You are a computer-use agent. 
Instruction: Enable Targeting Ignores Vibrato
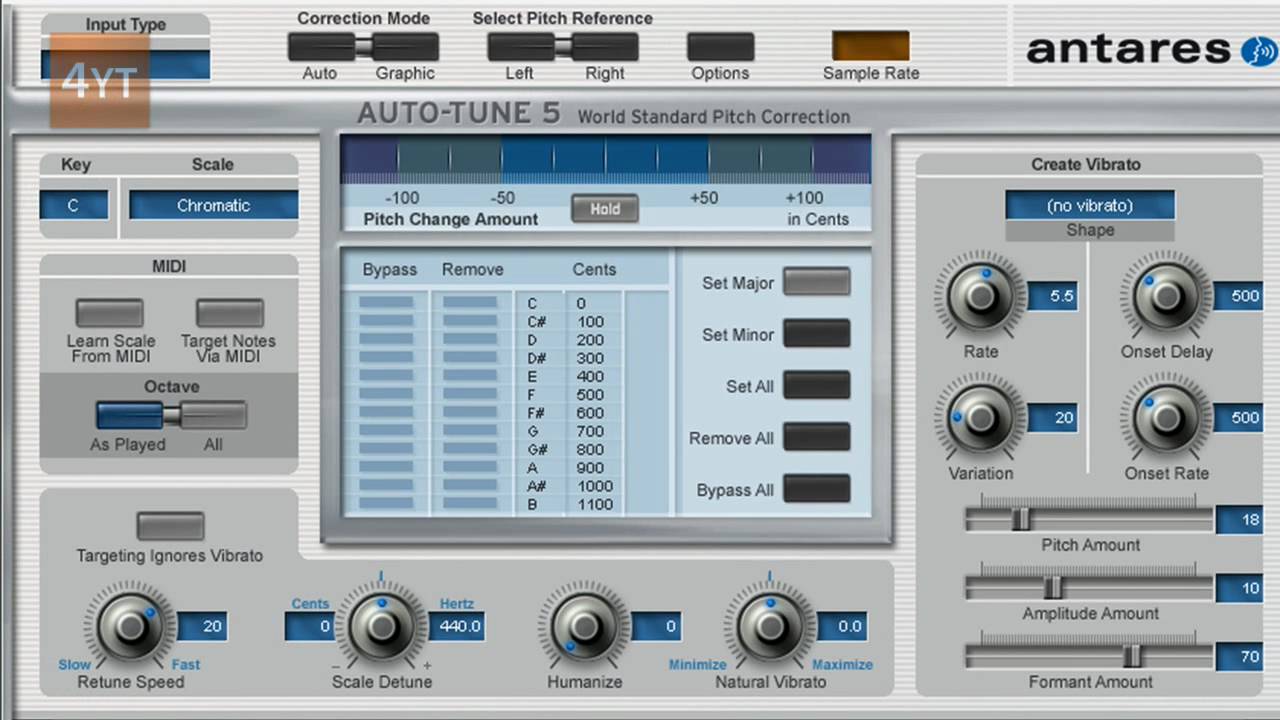click(x=170, y=526)
